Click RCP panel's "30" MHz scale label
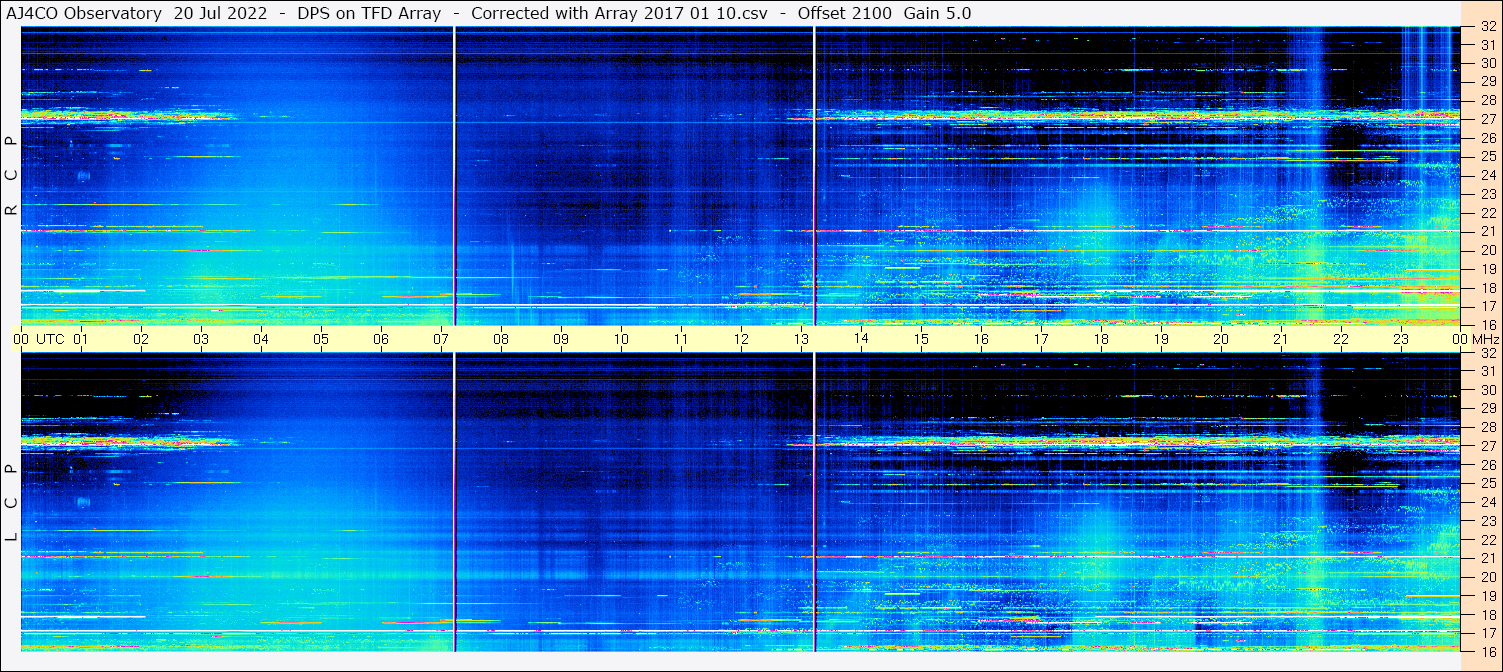The width and height of the screenshot is (1503, 672). [1487, 63]
